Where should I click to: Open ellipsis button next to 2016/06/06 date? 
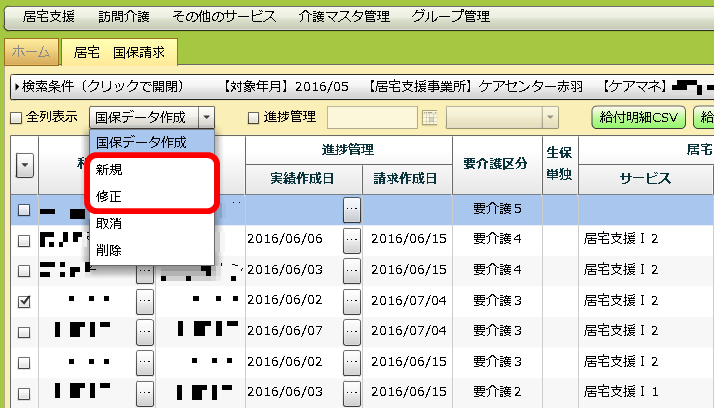pyautogui.click(x=351, y=240)
